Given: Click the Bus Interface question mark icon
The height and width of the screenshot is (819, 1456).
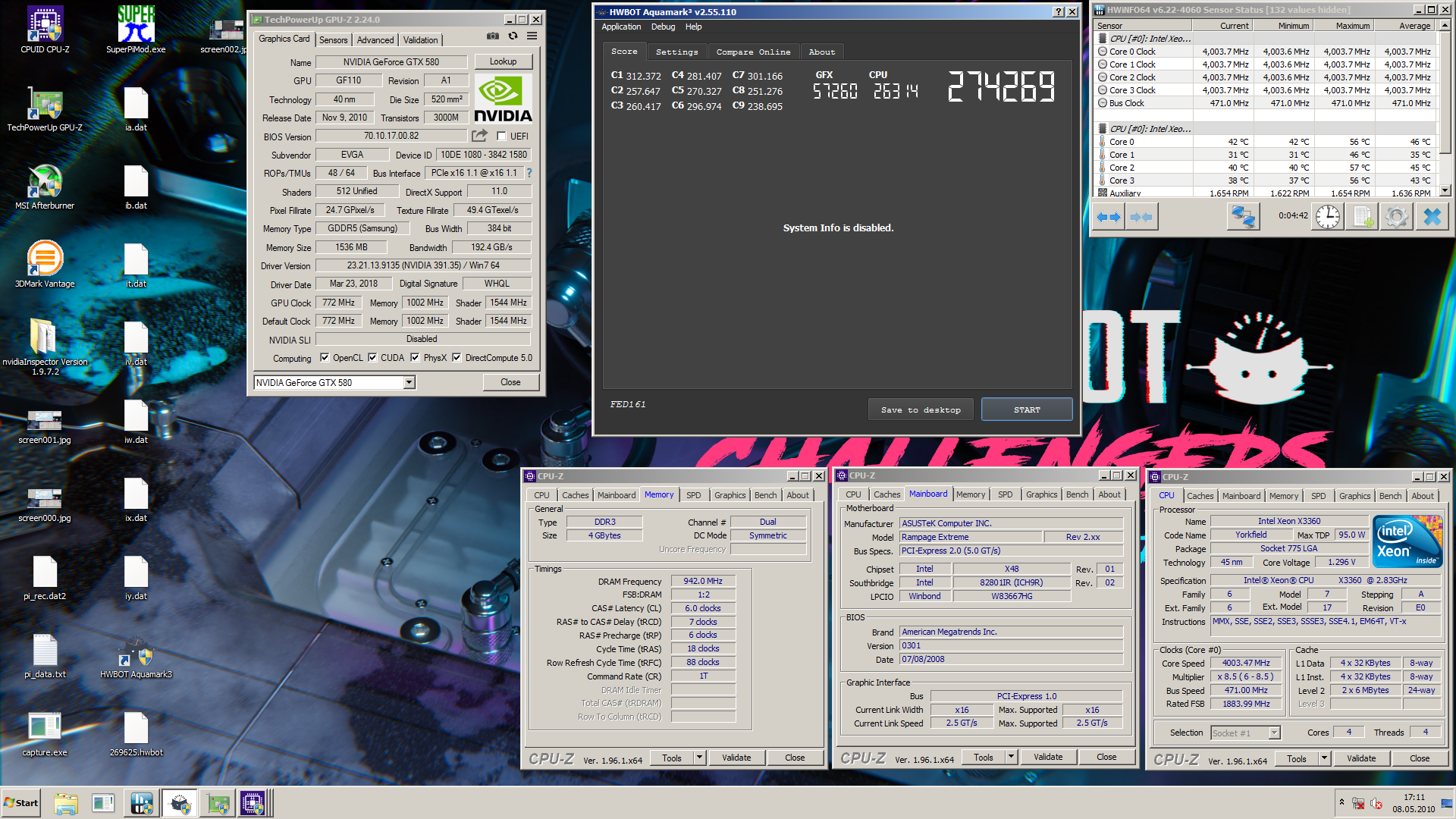Looking at the screenshot, I should point(529,173).
